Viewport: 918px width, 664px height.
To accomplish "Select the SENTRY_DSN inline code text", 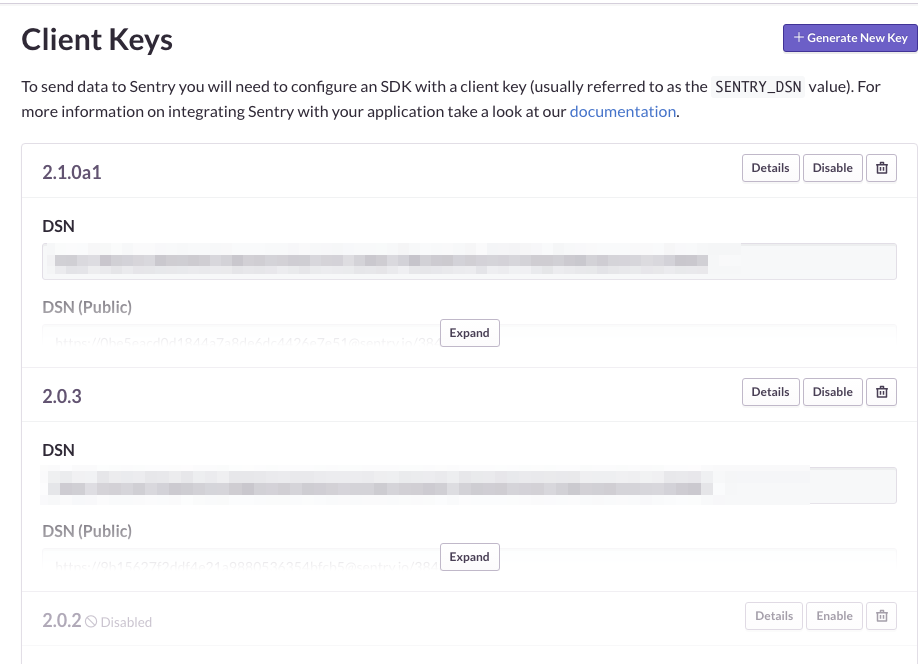I will (x=757, y=86).
